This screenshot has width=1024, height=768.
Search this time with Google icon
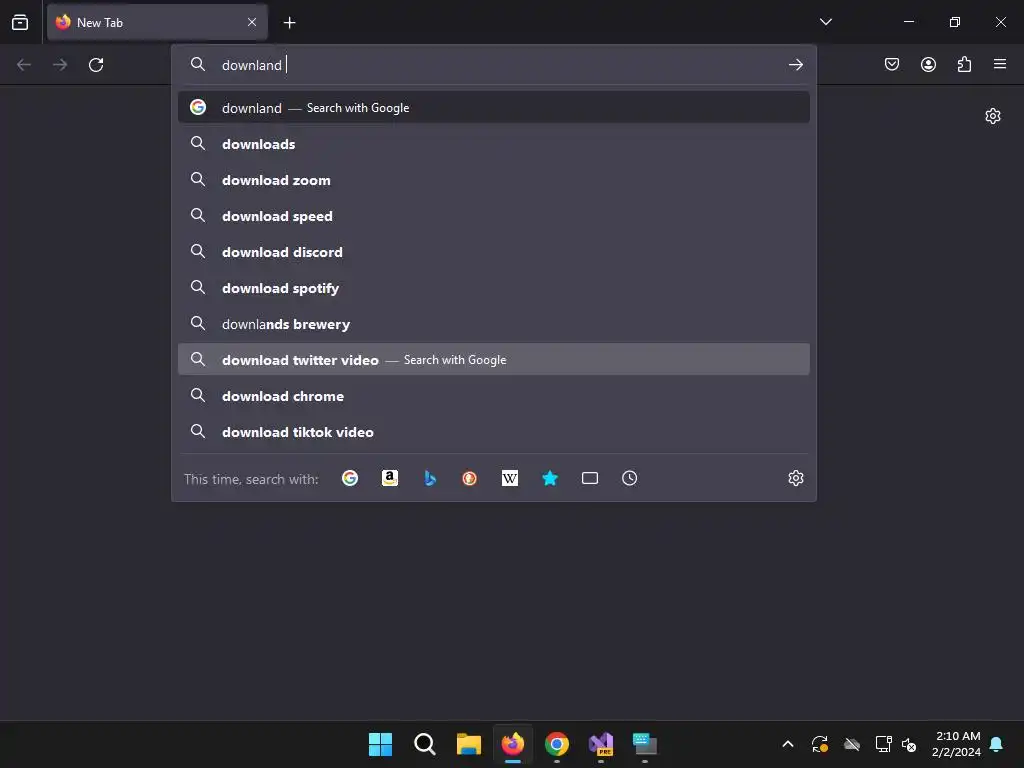pyautogui.click(x=350, y=478)
